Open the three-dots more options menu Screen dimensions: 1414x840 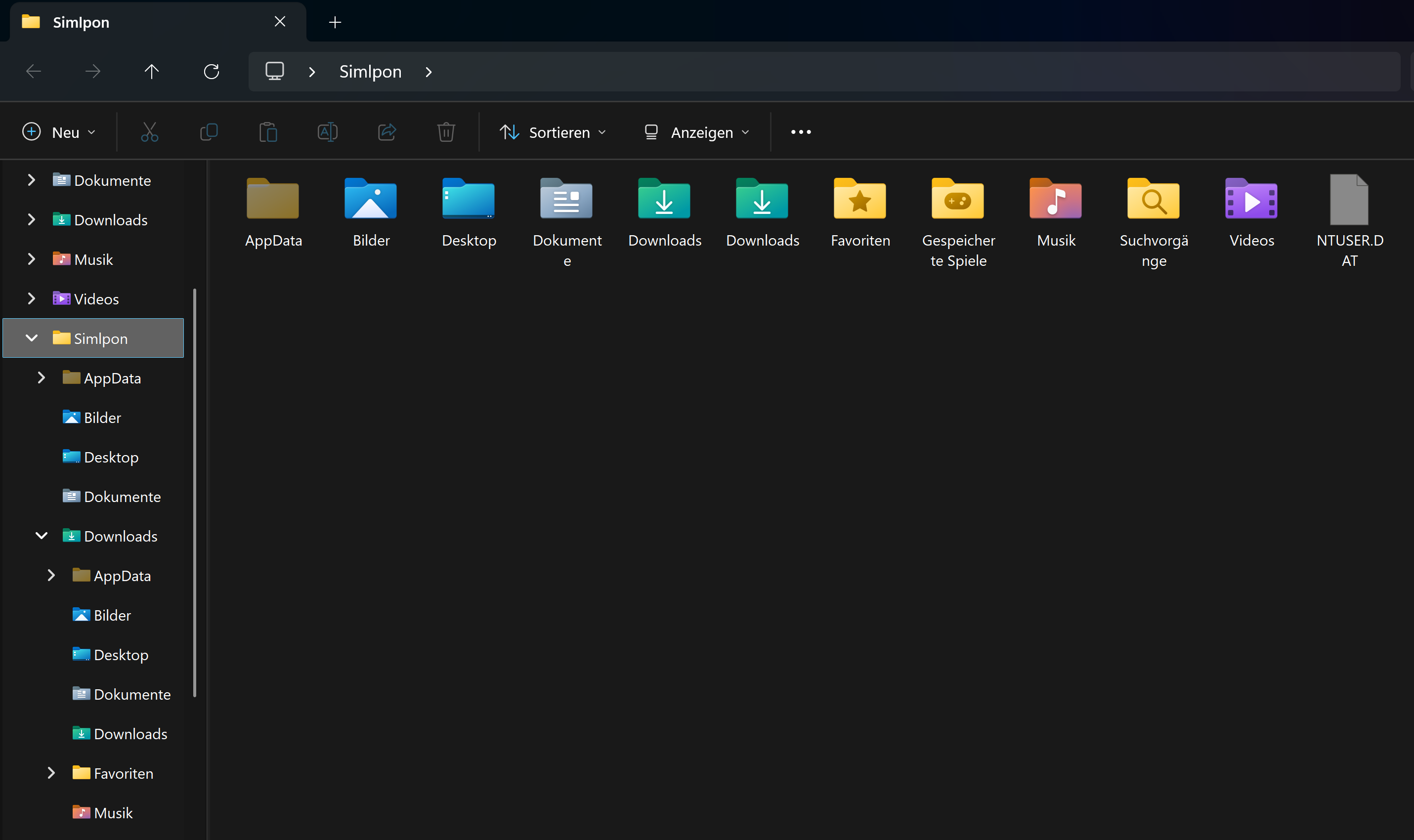click(x=800, y=132)
